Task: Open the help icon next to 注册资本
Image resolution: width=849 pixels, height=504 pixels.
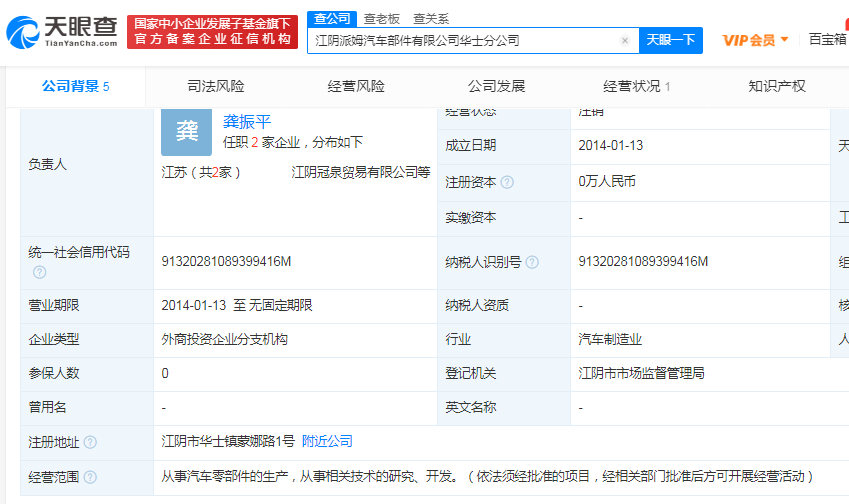Action: click(507, 182)
